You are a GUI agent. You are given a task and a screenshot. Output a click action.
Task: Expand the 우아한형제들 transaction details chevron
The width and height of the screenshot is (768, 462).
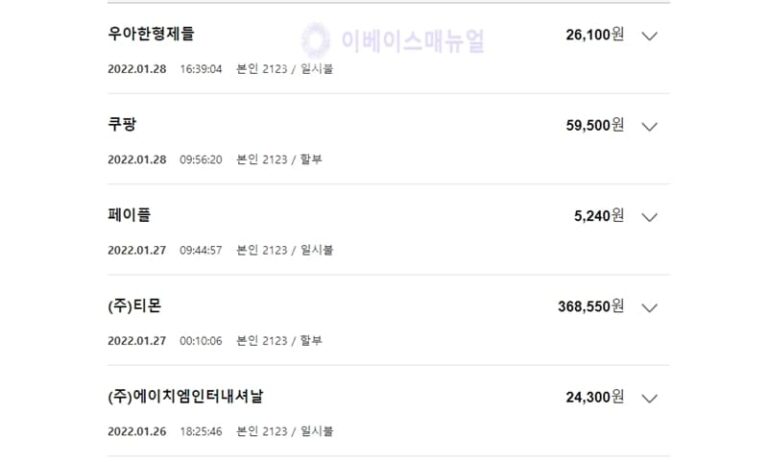tap(649, 36)
